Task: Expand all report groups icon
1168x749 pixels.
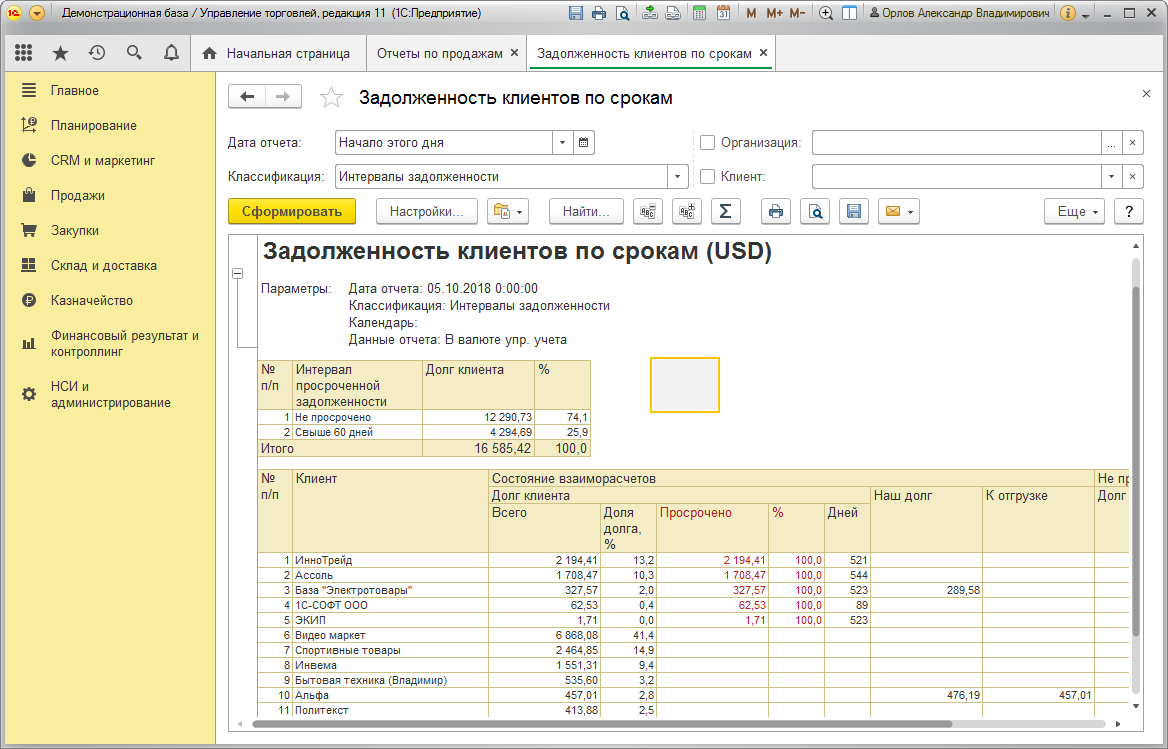Action: 686,211
